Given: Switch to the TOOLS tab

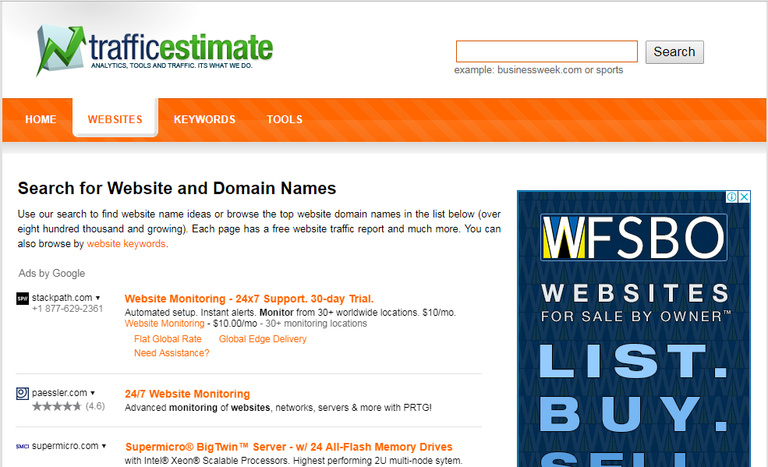Looking at the screenshot, I should click(x=284, y=120).
